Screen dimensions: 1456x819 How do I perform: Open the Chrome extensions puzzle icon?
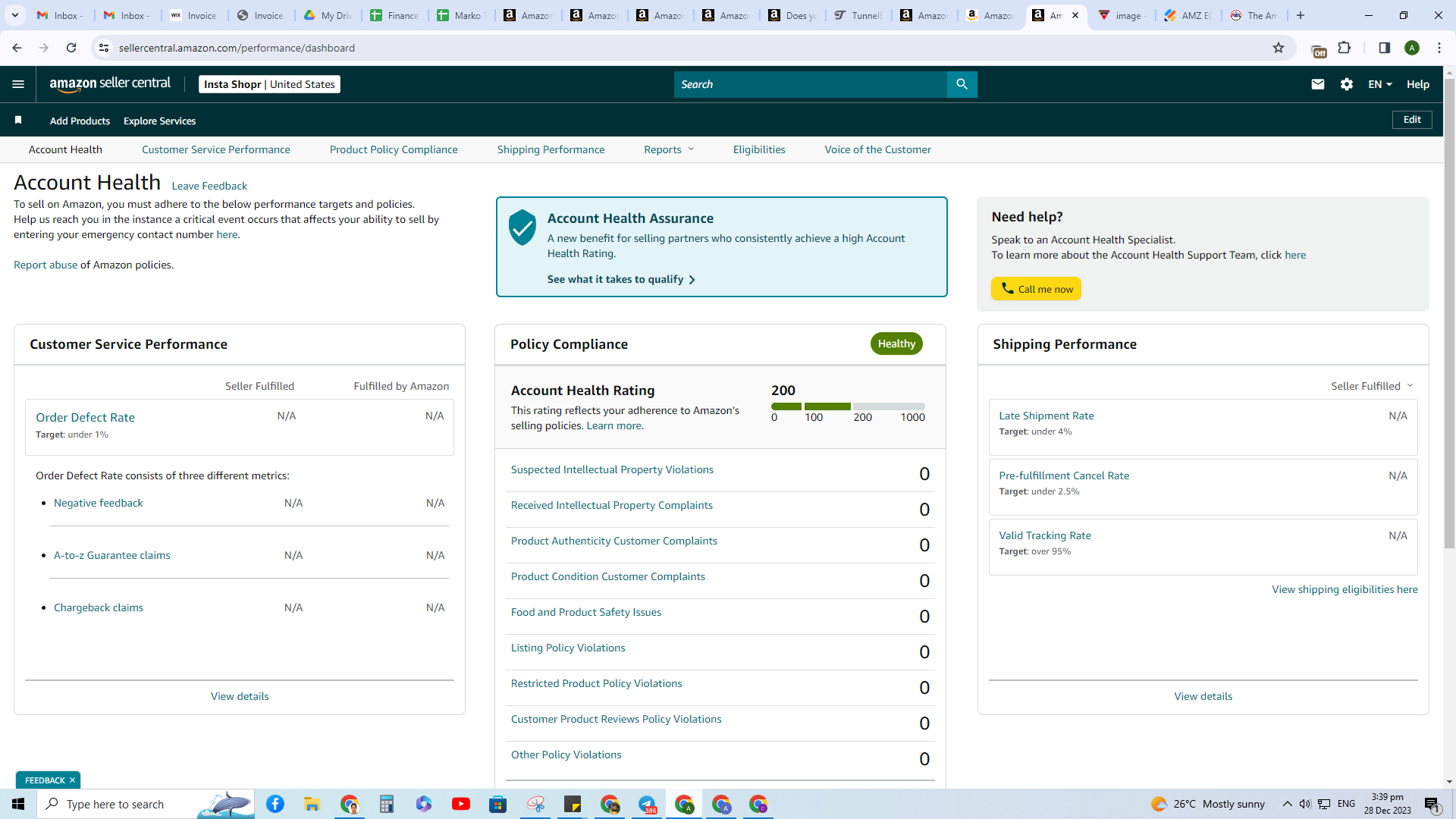(1345, 48)
